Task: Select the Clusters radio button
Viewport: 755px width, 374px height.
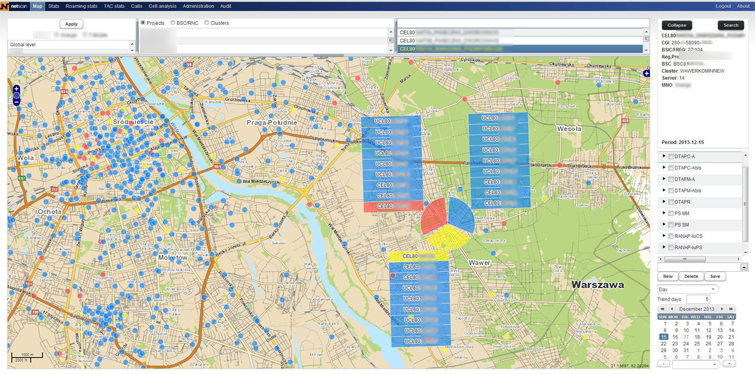Action: tap(207, 23)
